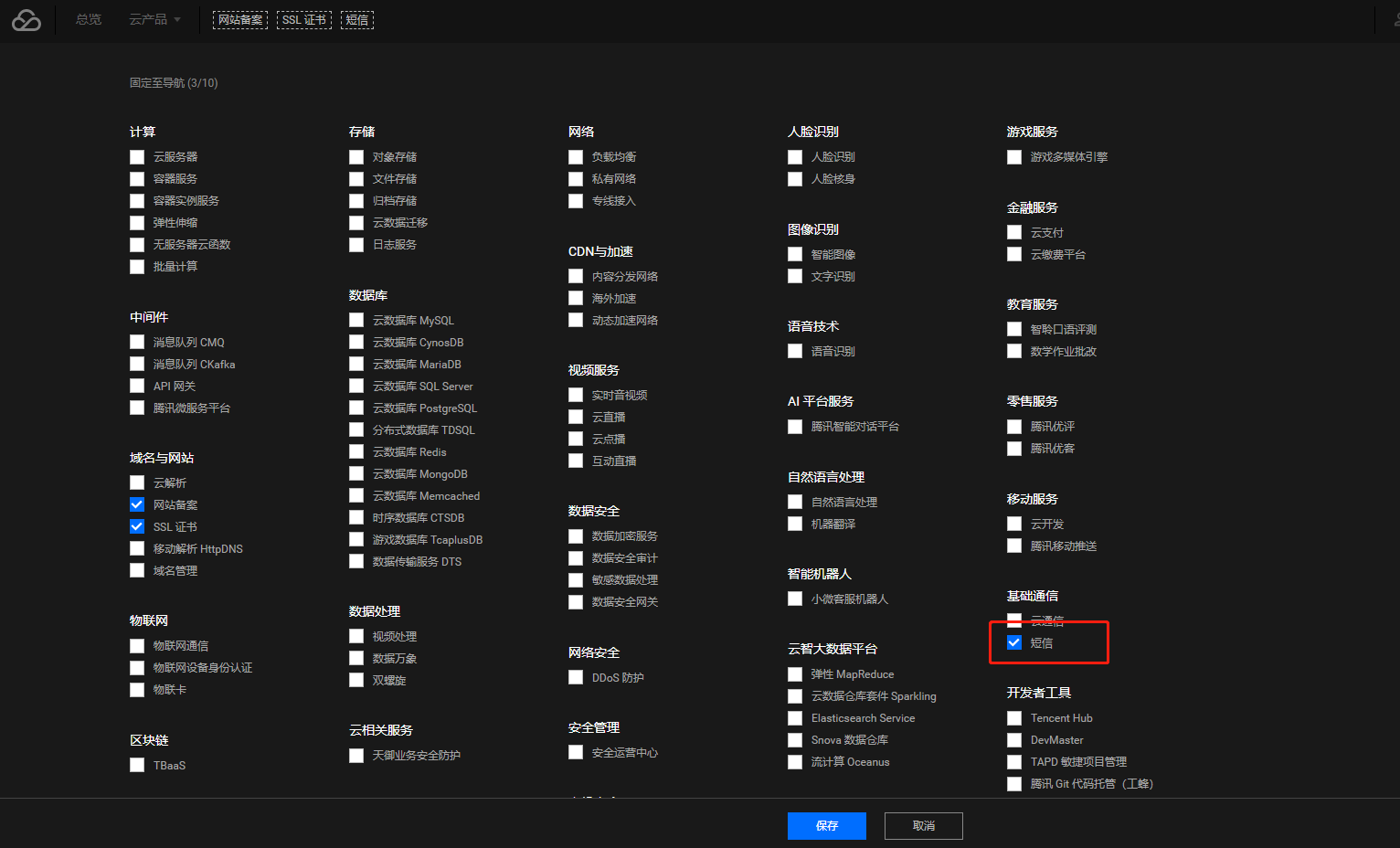Save the navigation settings with 保存
This screenshot has width=1400, height=848.
point(827,826)
